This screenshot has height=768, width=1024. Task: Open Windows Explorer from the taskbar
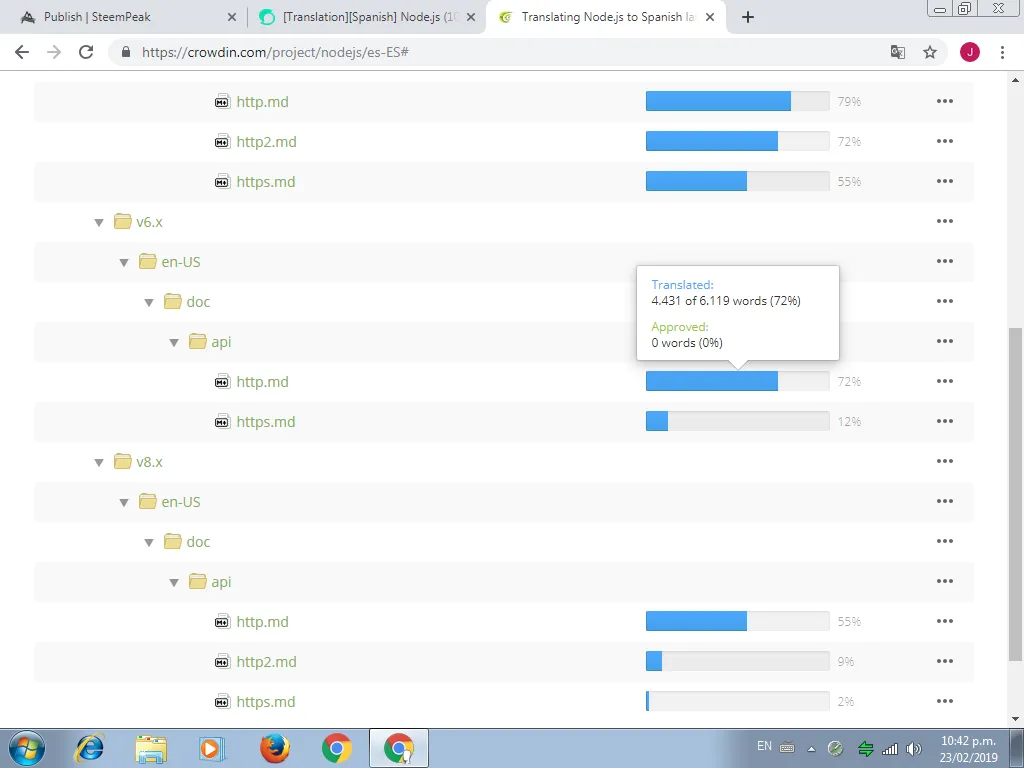(x=151, y=748)
